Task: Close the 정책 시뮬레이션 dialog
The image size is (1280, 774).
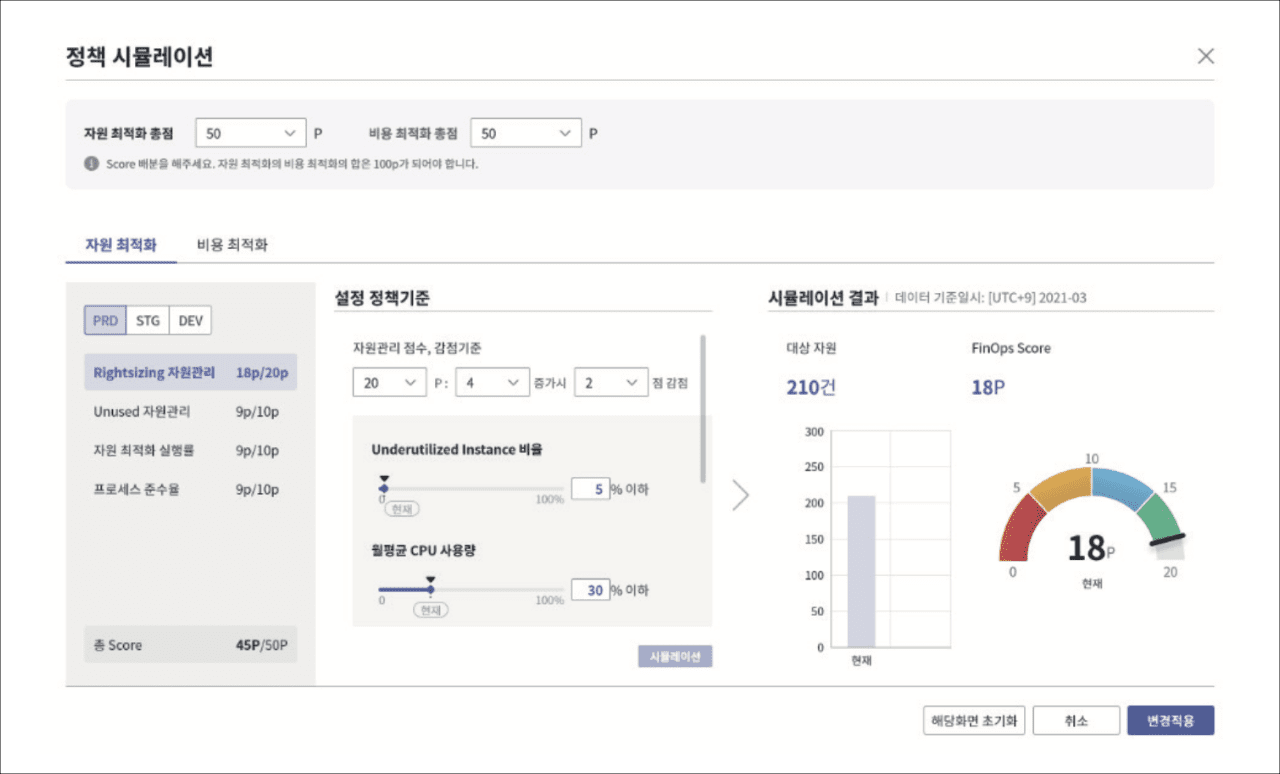Action: click(1206, 56)
